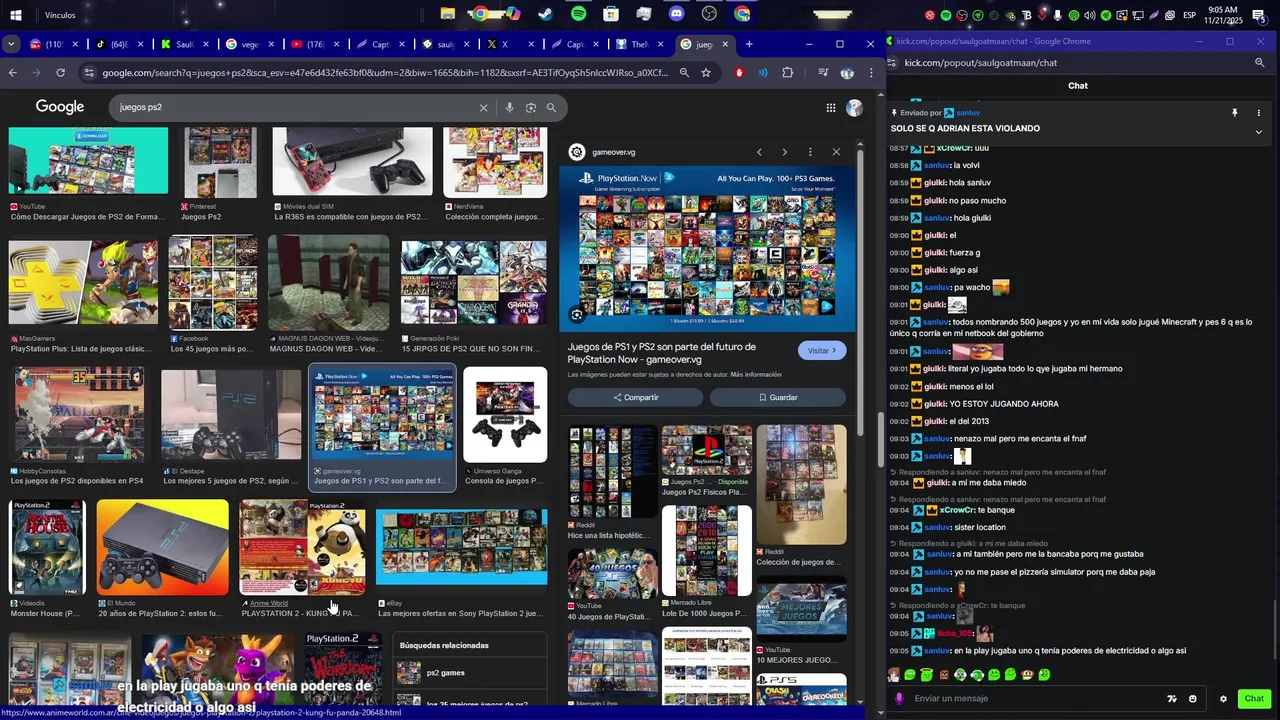The image size is (1280, 720).
Task: Open the translate icon in chat input
Action: pos(1172,699)
